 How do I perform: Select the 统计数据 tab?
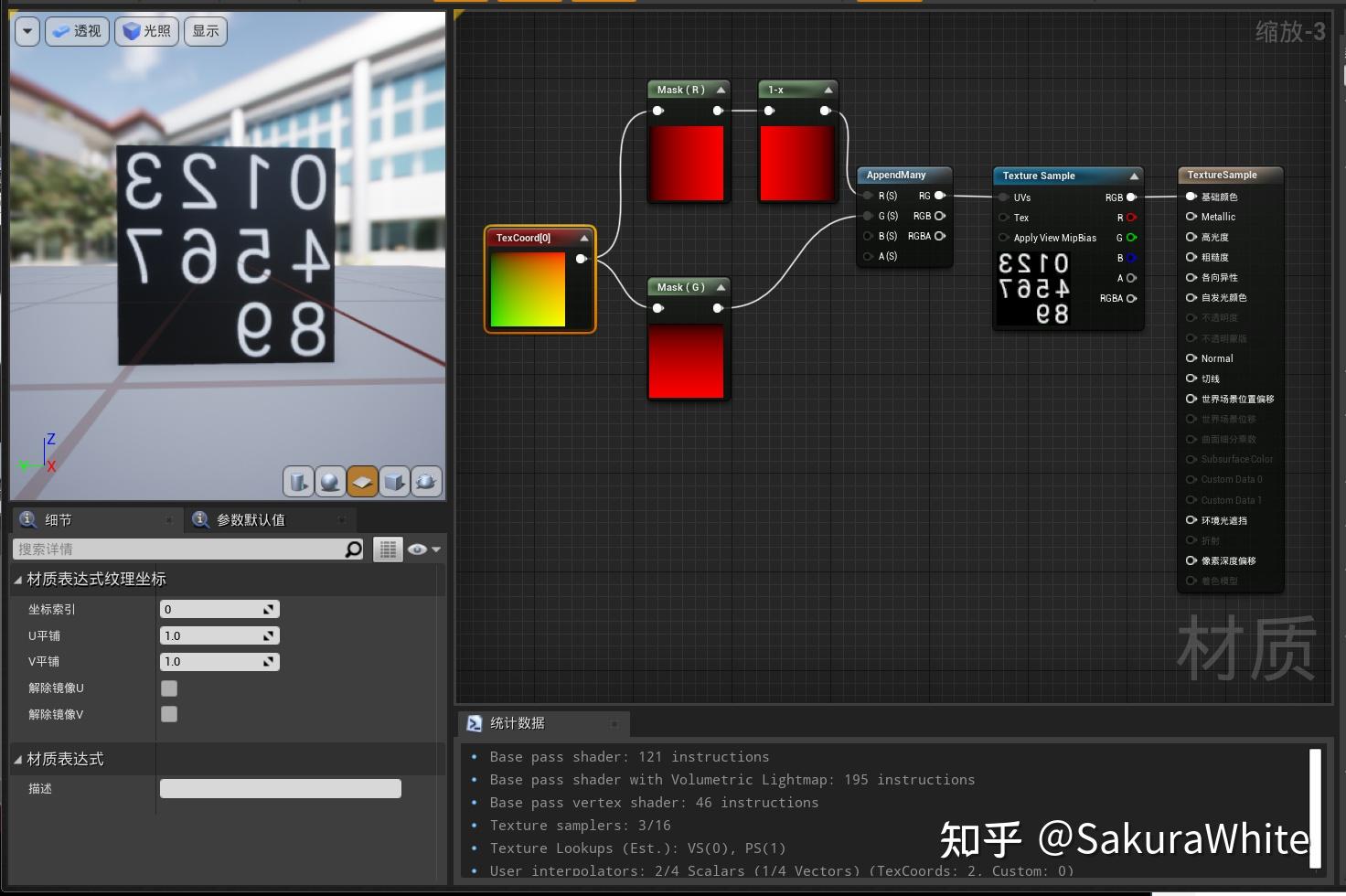click(x=518, y=723)
